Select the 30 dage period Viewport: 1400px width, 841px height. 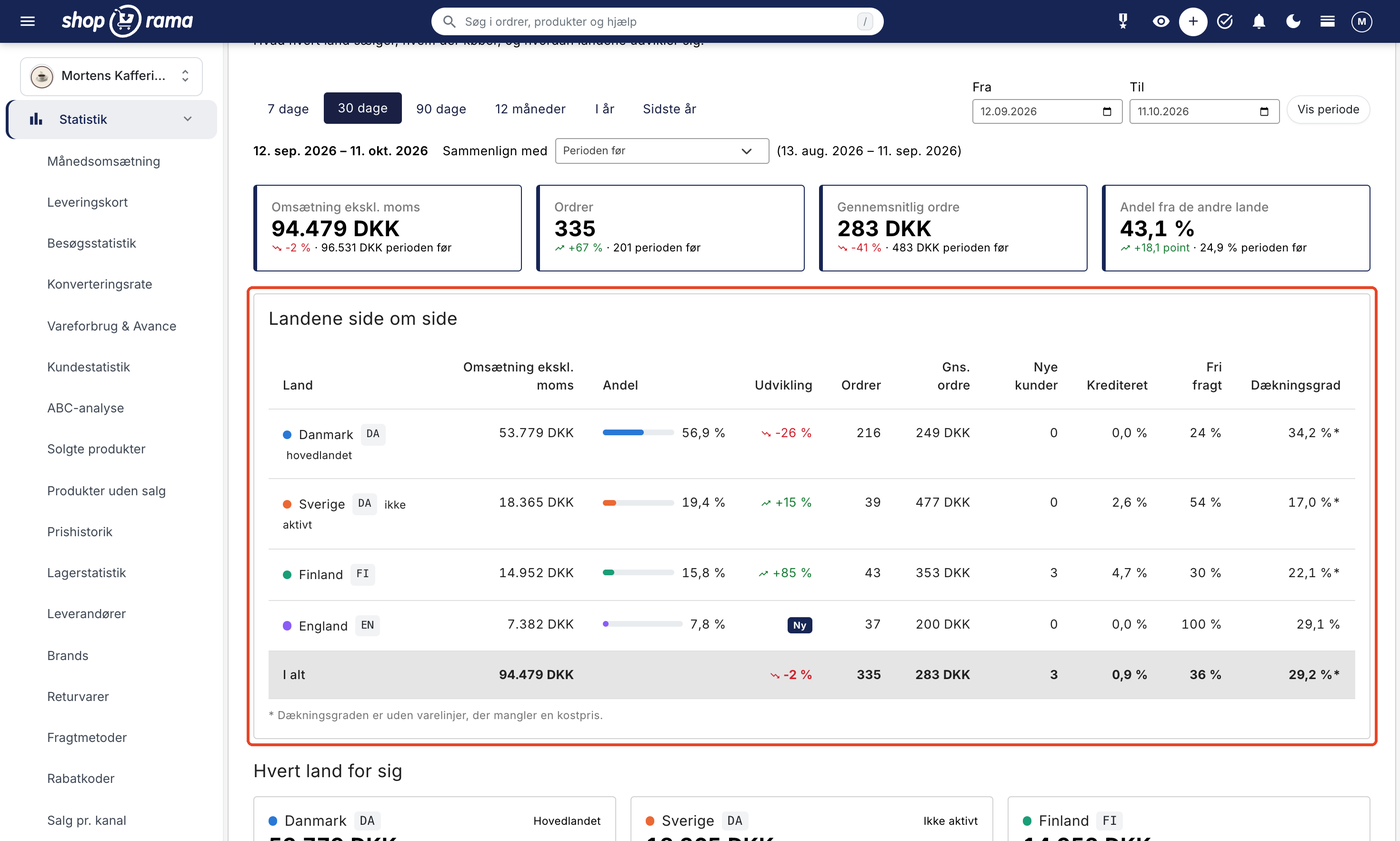point(363,108)
